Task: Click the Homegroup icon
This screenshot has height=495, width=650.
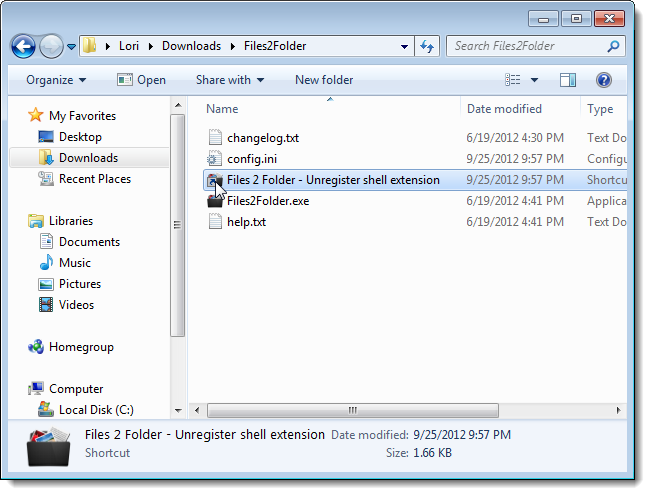Action: click(x=36, y=347)
